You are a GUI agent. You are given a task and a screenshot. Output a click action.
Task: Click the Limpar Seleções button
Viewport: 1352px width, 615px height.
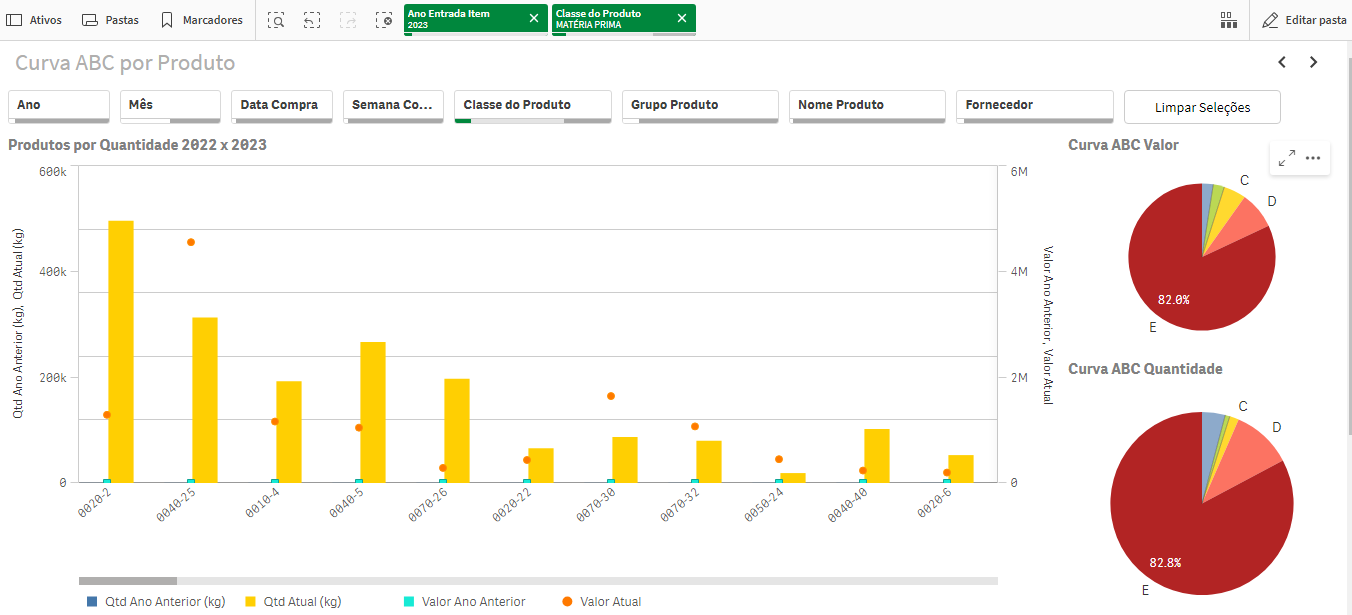1202,107
